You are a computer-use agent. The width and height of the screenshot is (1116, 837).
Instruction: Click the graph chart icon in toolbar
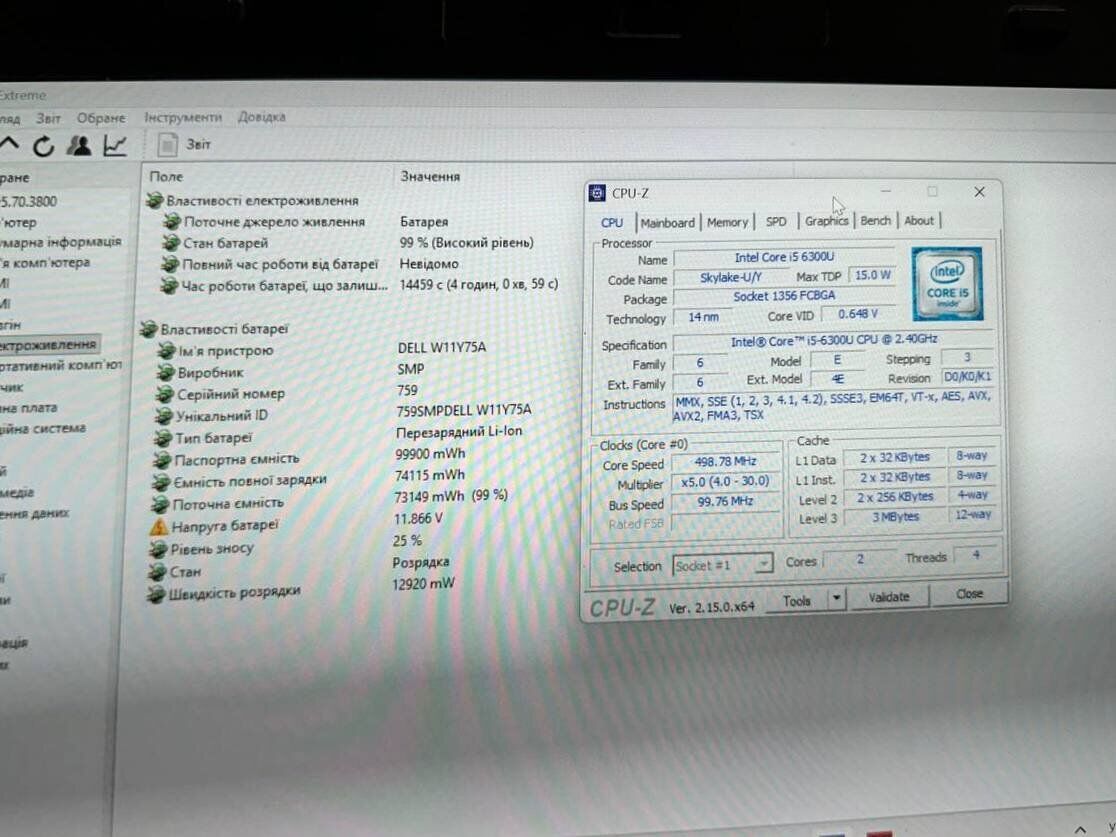115,146
